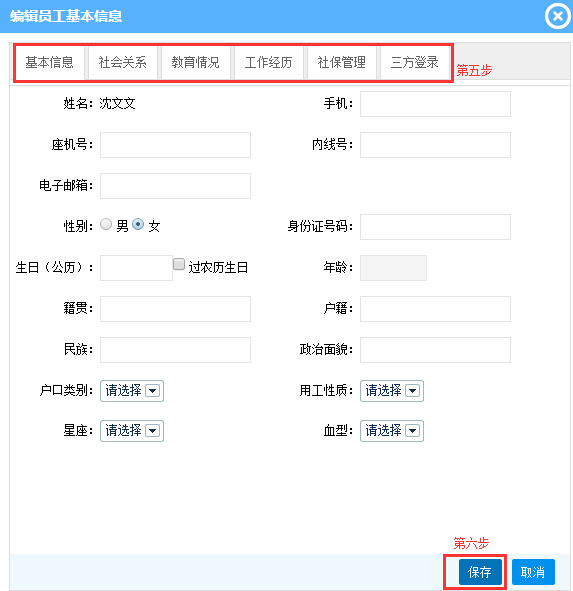Viewport: 573px width, 591px height.
Task: Open the 血型 dropdown
Action: 392,431
